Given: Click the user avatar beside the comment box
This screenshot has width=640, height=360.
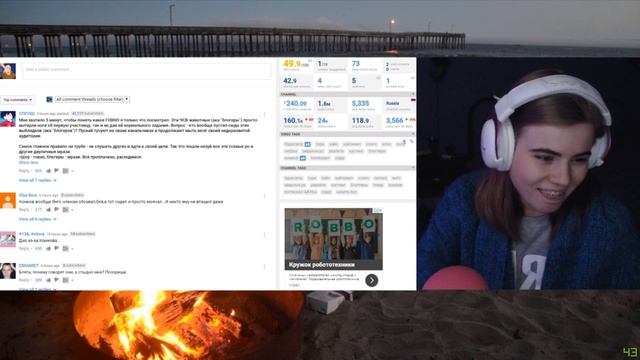Looking at the screenshot, I should tap(8, 71).
